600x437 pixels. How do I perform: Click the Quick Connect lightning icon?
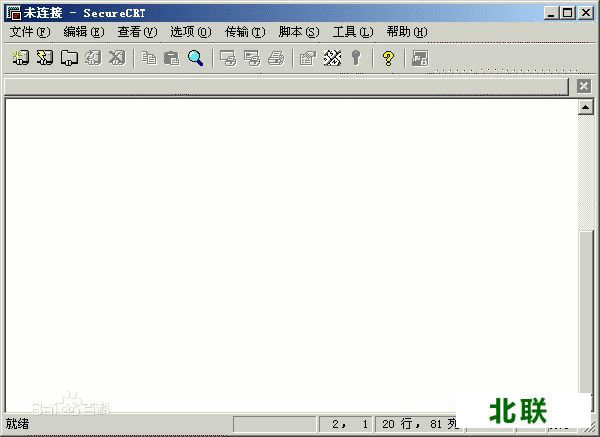44,58
